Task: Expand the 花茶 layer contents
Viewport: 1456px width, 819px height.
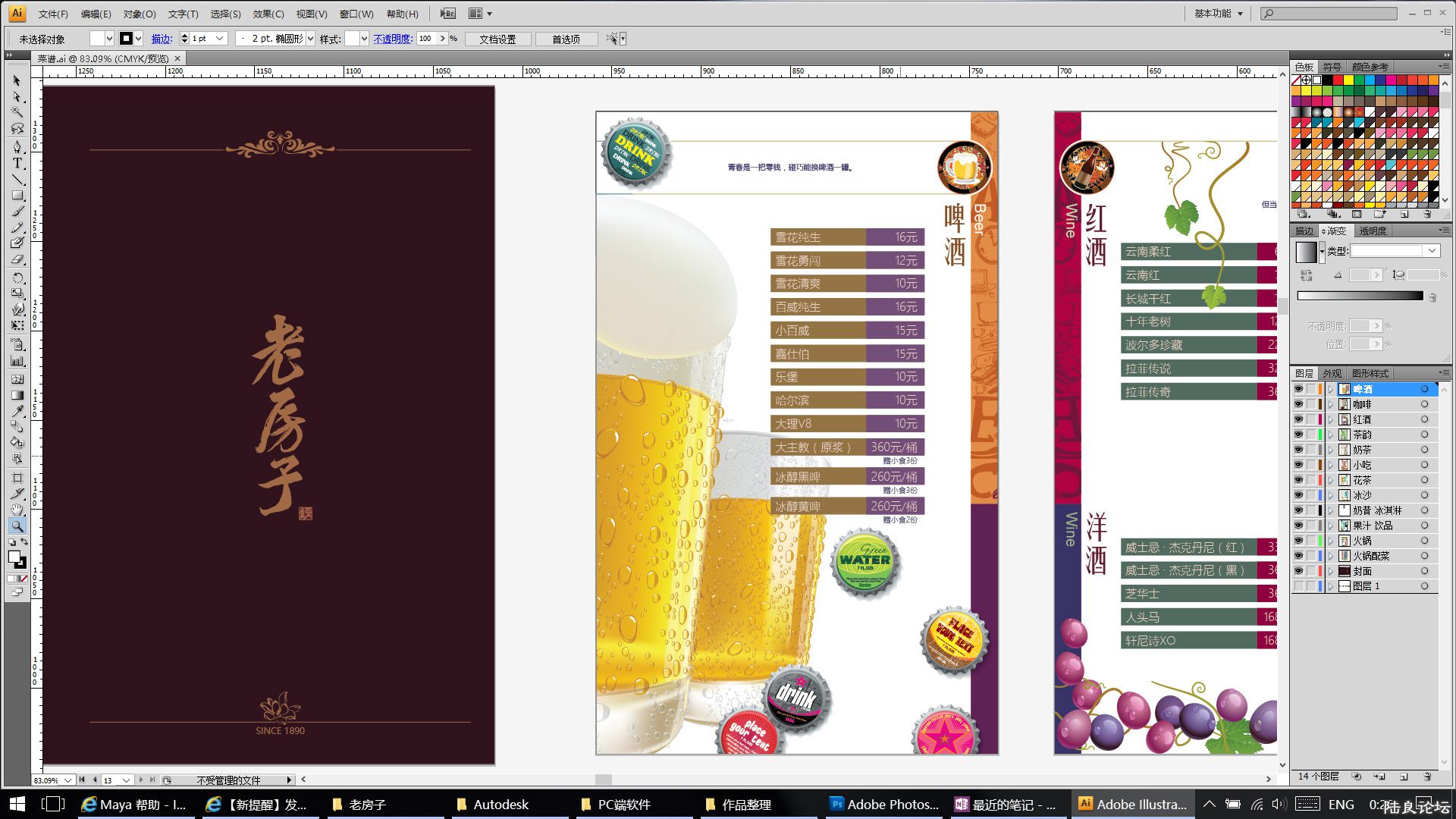Action: tap(1330, 480)
